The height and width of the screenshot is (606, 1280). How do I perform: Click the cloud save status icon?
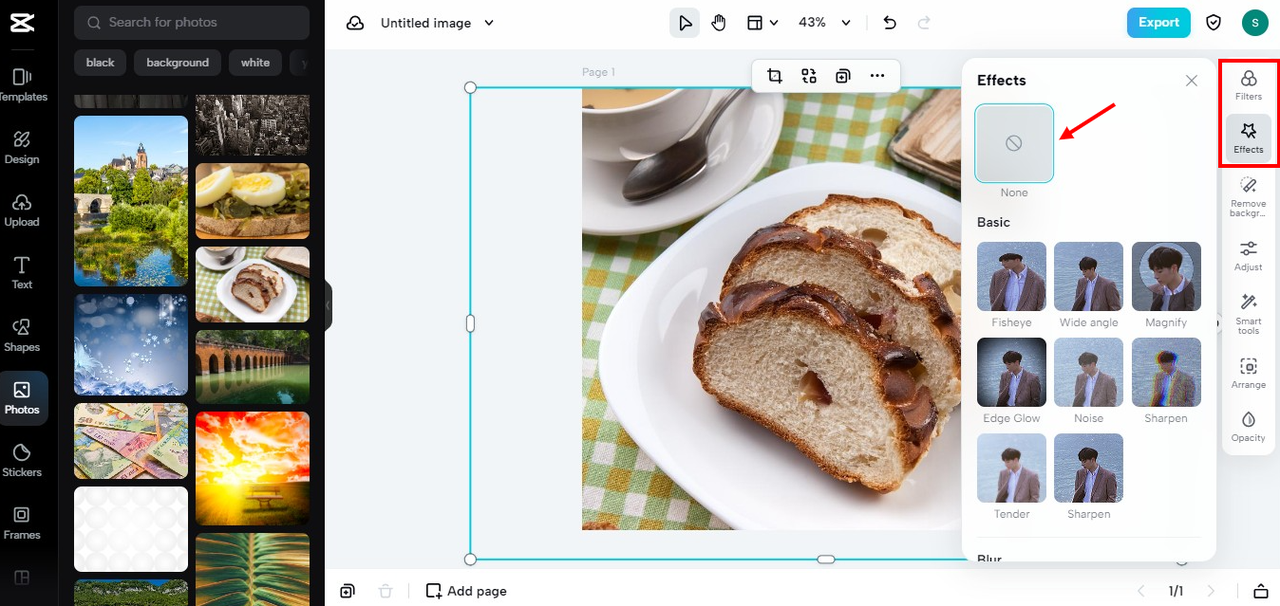coord(355,23)
